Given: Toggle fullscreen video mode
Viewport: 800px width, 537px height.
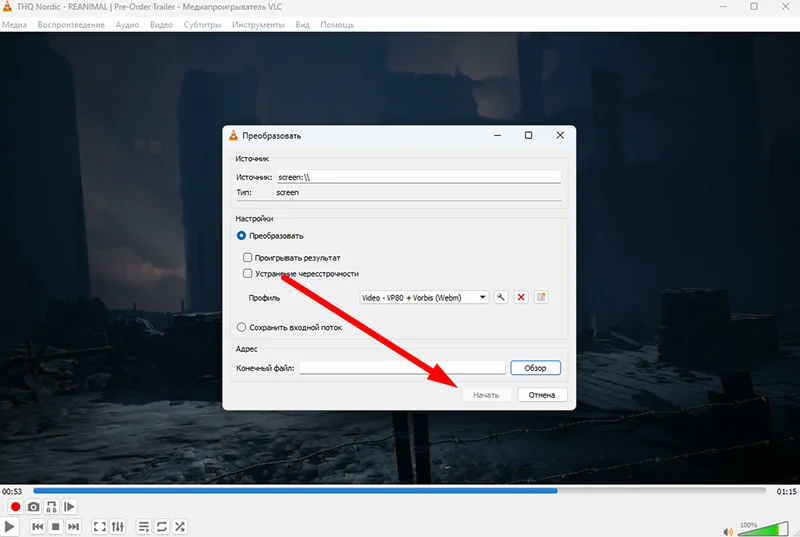Looking at the screenshot, I should pyautogui.click(x=99, y=526).
